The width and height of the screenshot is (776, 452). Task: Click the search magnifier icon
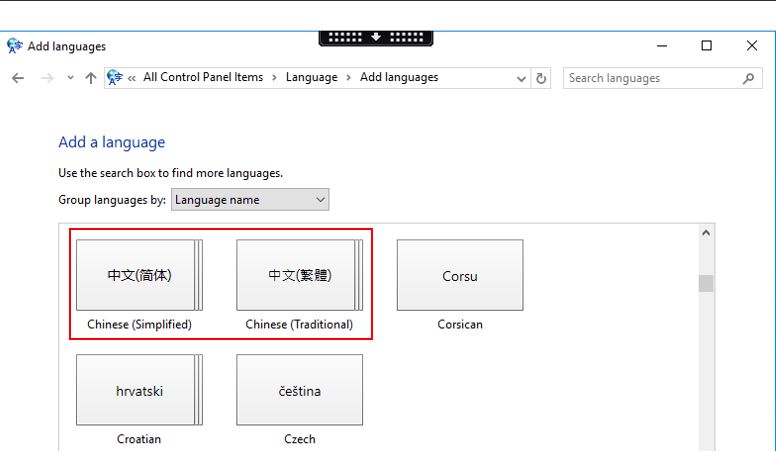pyautogui.click(x=749, y=78)
